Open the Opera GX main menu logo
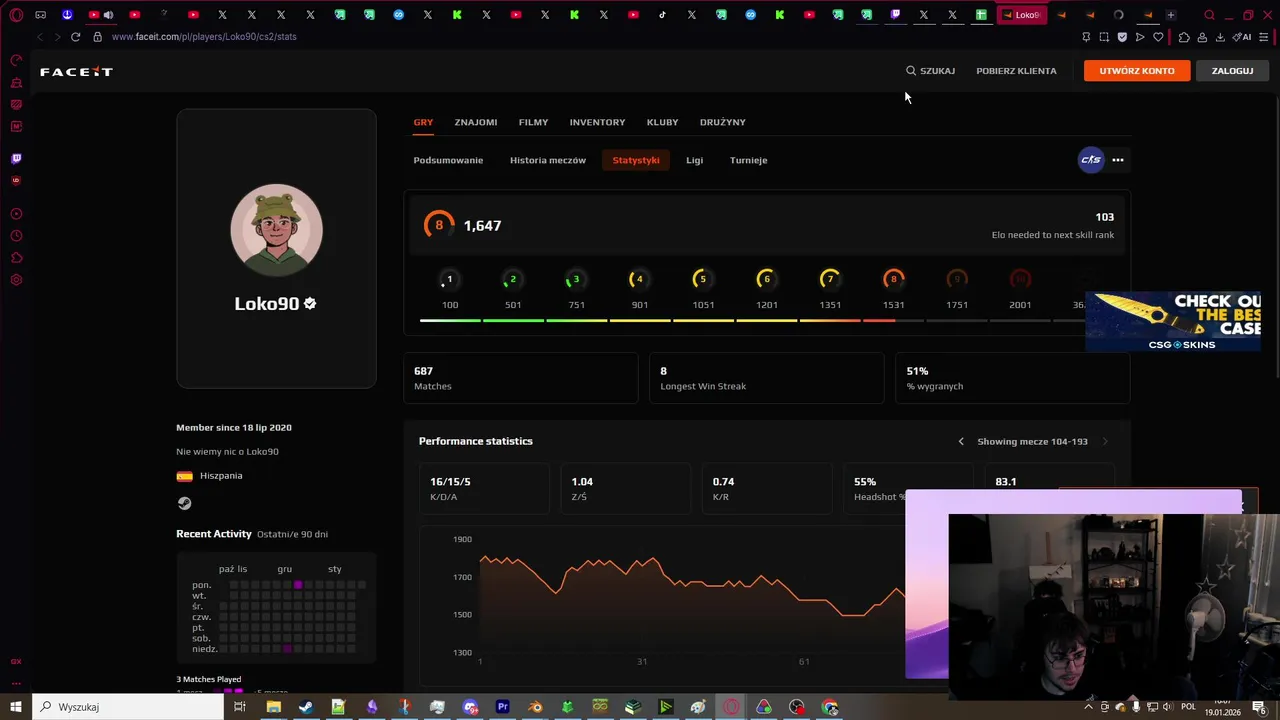 coord(15,15)
